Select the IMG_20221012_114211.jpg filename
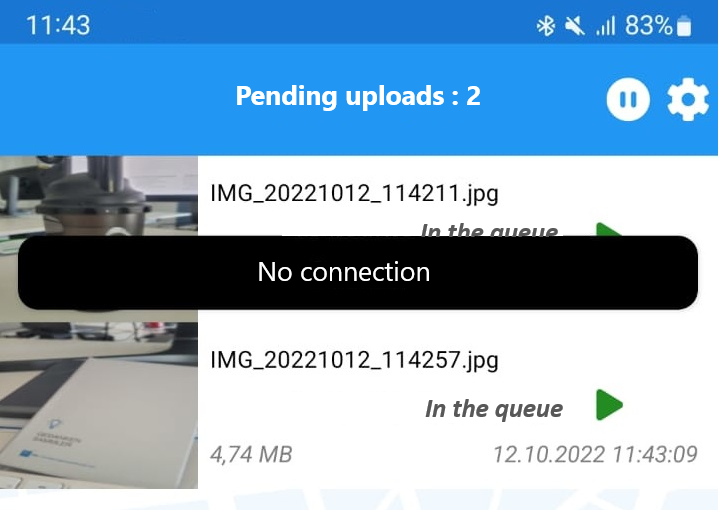The height and width of the screenshot is (510, 718). [x=354, y=194]
